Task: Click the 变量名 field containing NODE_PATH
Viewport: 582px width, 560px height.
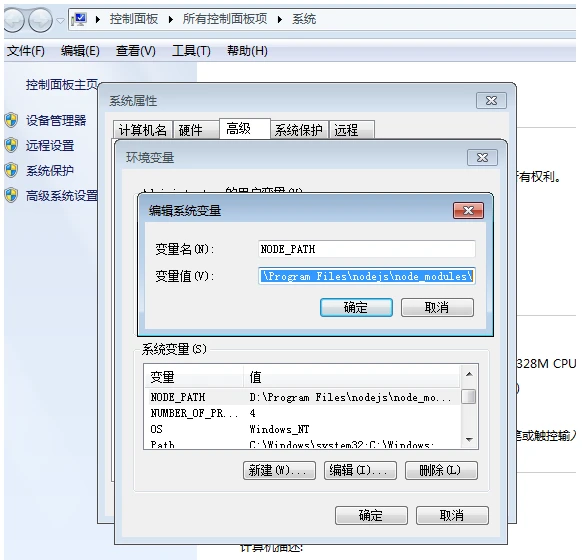Action: point(366,249)
